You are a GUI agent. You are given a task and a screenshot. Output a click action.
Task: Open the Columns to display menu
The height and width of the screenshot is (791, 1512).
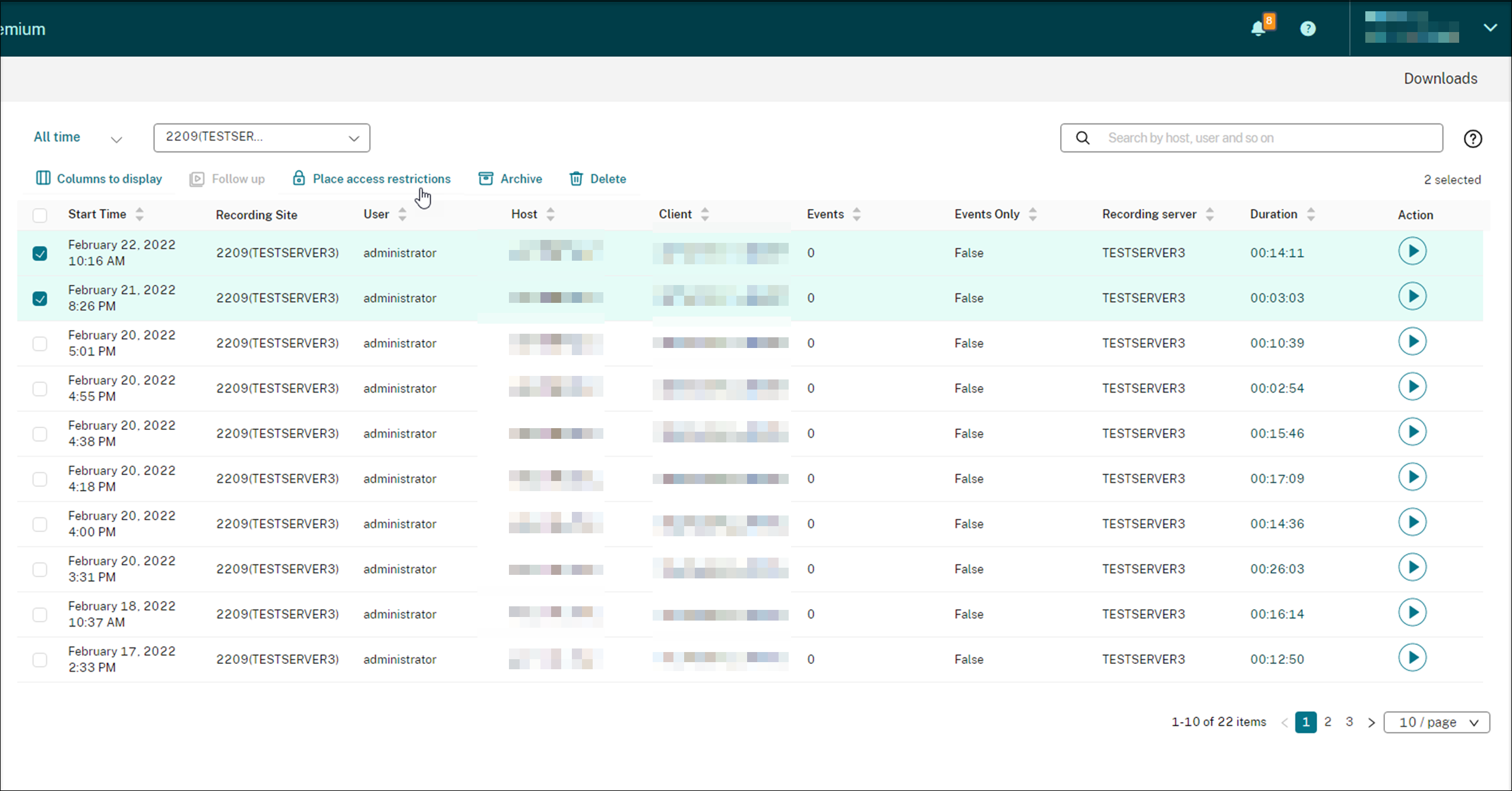pyautogui.click(x=99, y=179)
